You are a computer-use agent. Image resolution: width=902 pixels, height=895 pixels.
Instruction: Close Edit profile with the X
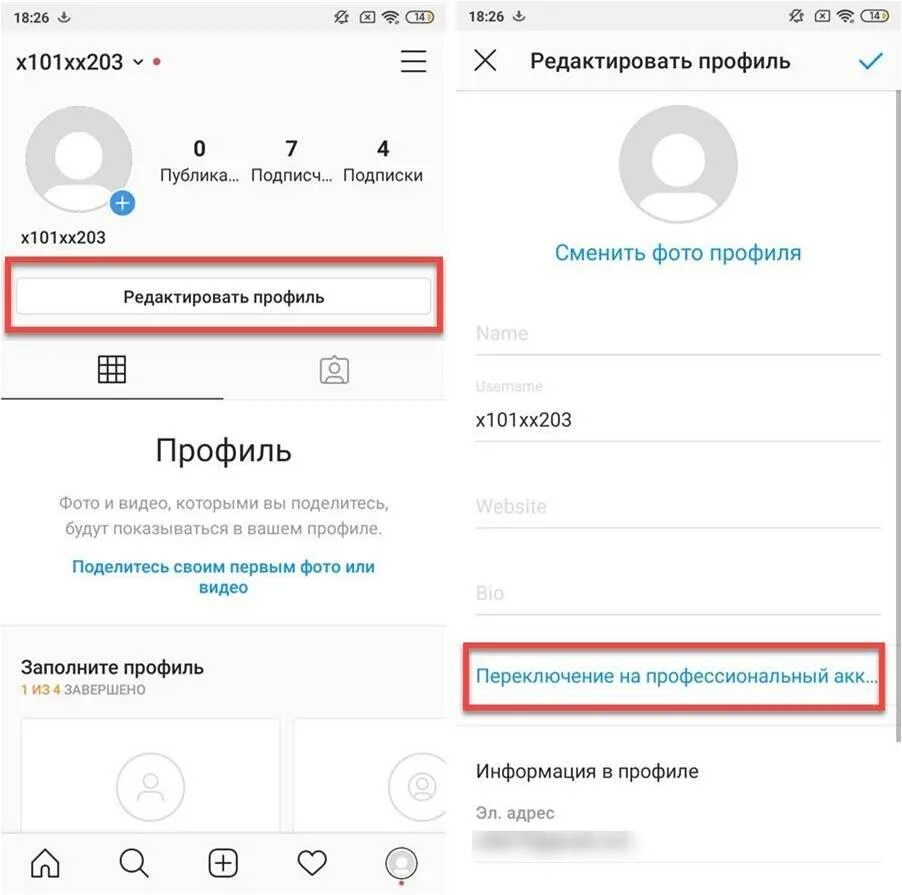click(485, 60)
